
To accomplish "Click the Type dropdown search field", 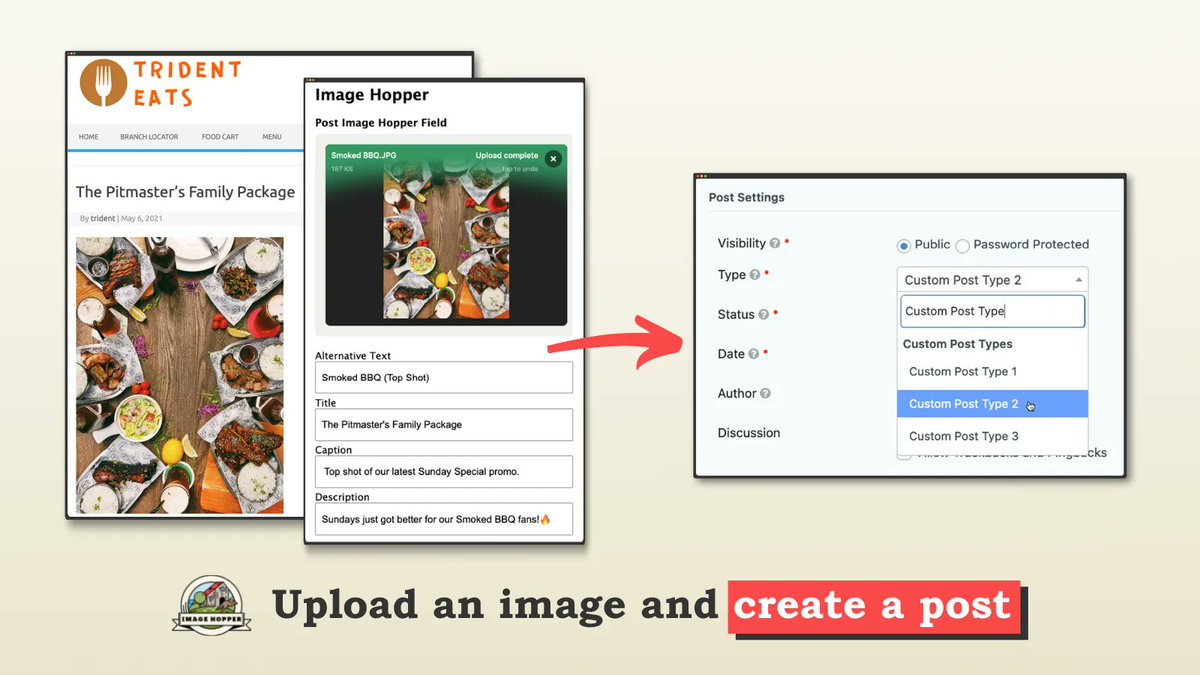I will [x=992, y=311].
